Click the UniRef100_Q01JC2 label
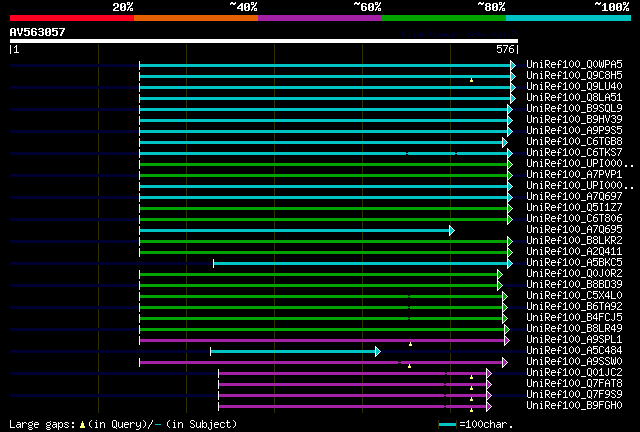640x432 pixels. (x=574, y=373)
